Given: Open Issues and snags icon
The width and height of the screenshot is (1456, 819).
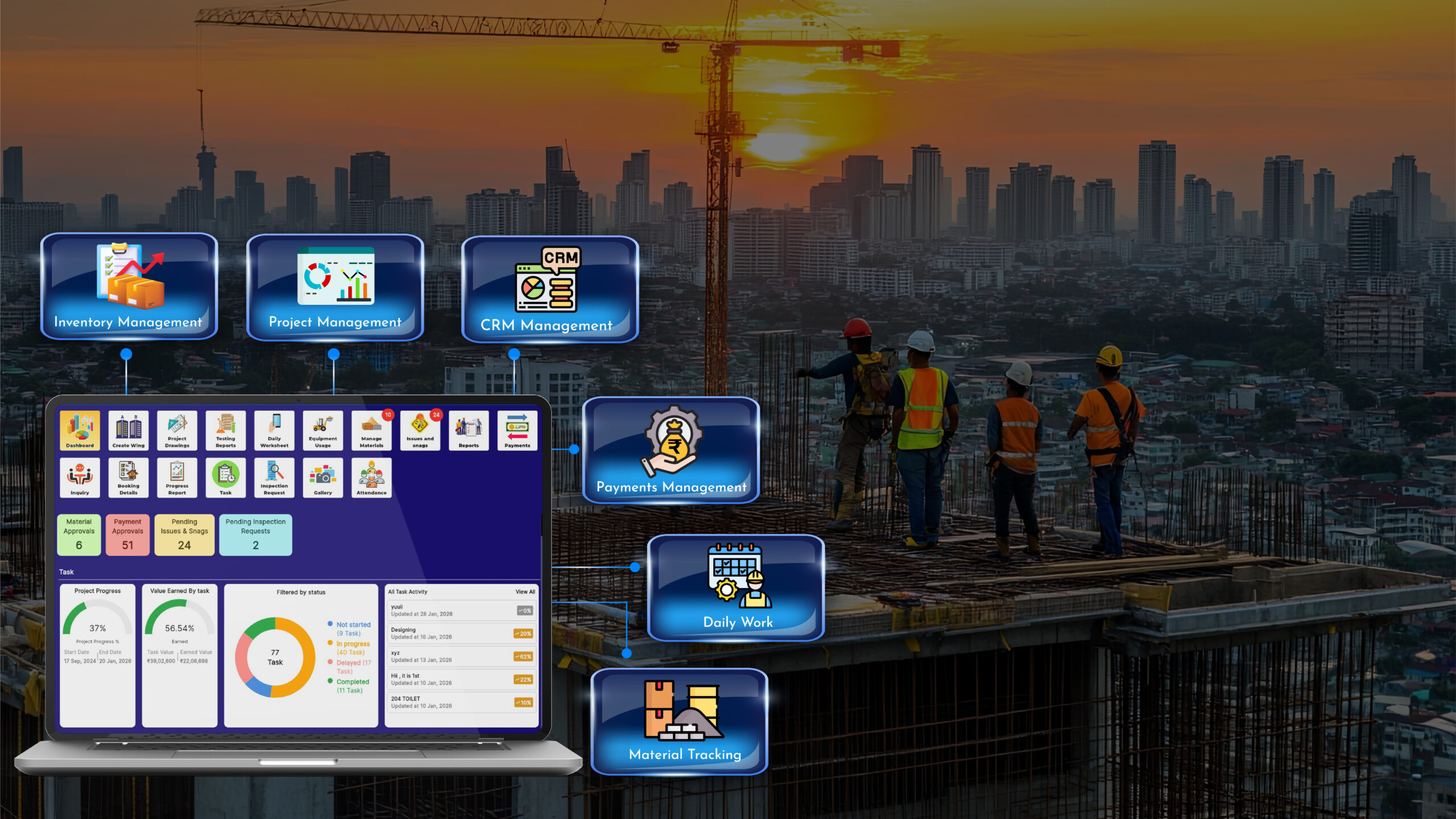Looking at the screenshot, I should coord(420,430).
